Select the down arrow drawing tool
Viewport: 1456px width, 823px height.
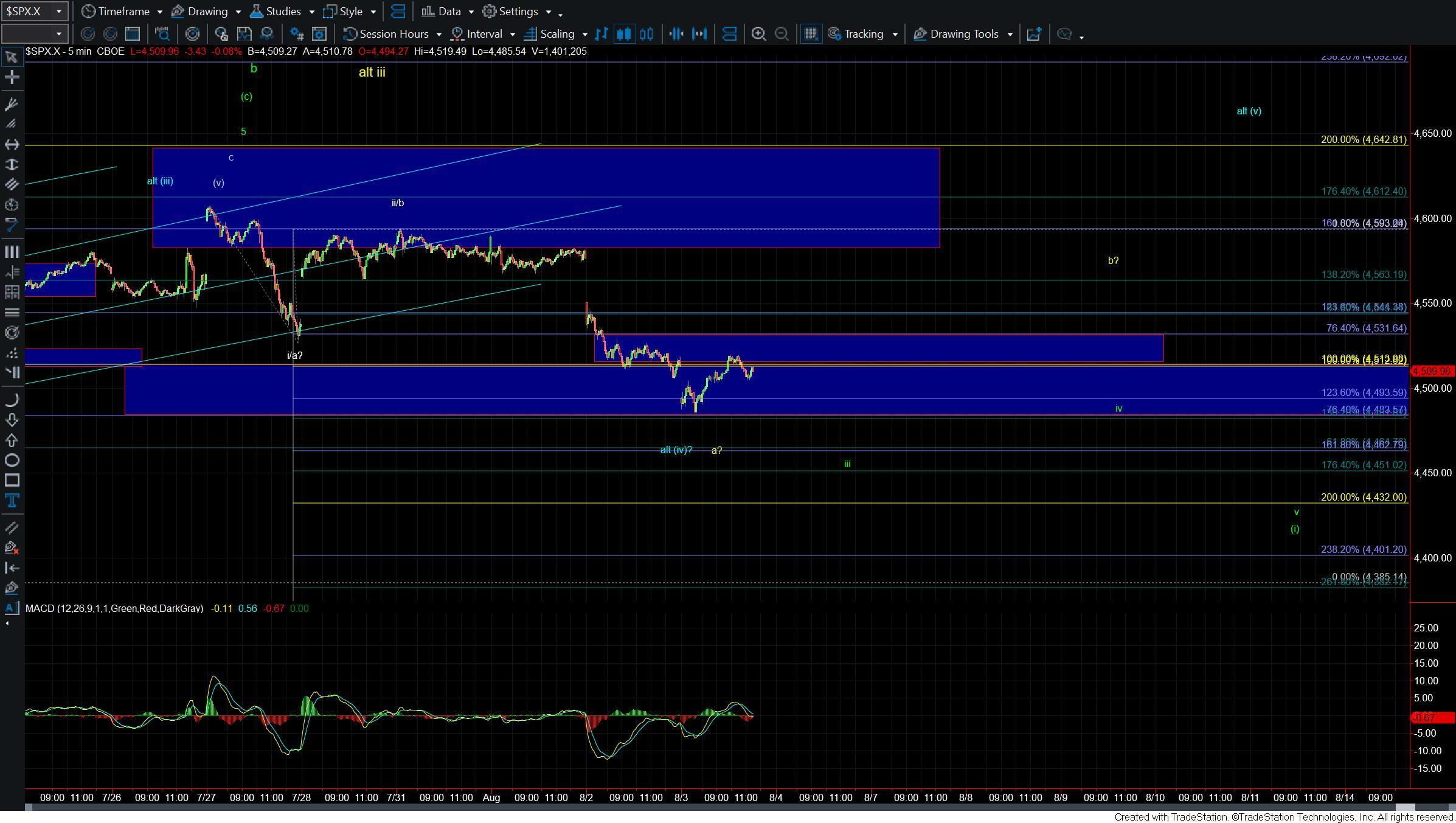12,420
